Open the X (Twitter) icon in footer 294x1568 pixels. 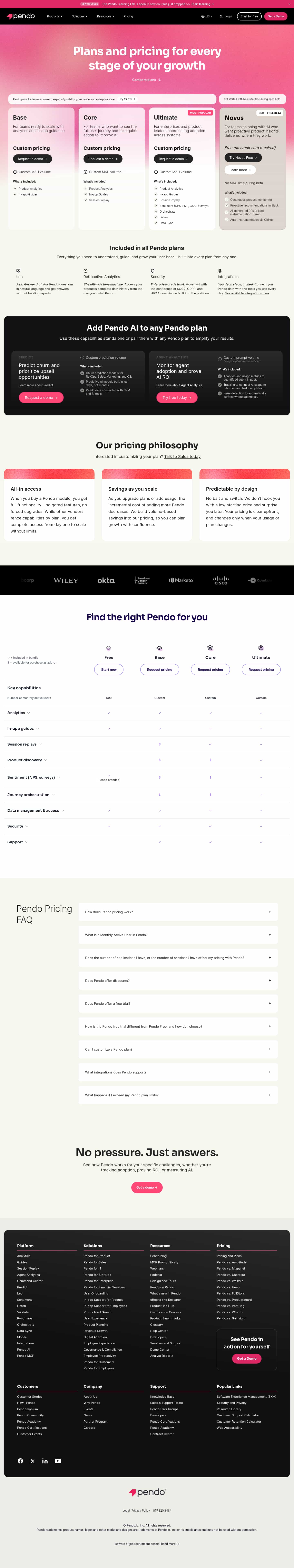point(33,1461)
